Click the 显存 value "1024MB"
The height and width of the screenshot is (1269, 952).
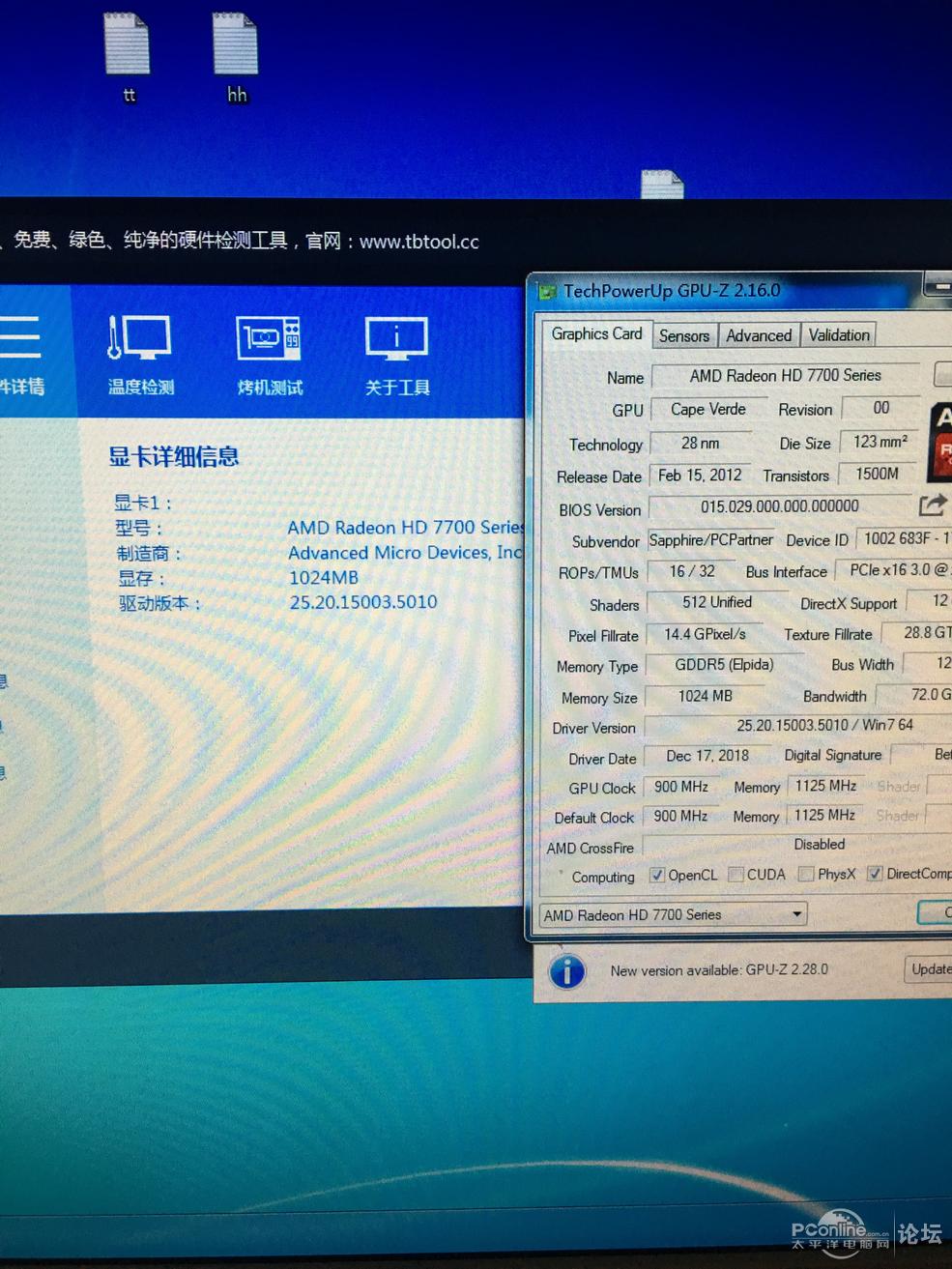[324, 578]
